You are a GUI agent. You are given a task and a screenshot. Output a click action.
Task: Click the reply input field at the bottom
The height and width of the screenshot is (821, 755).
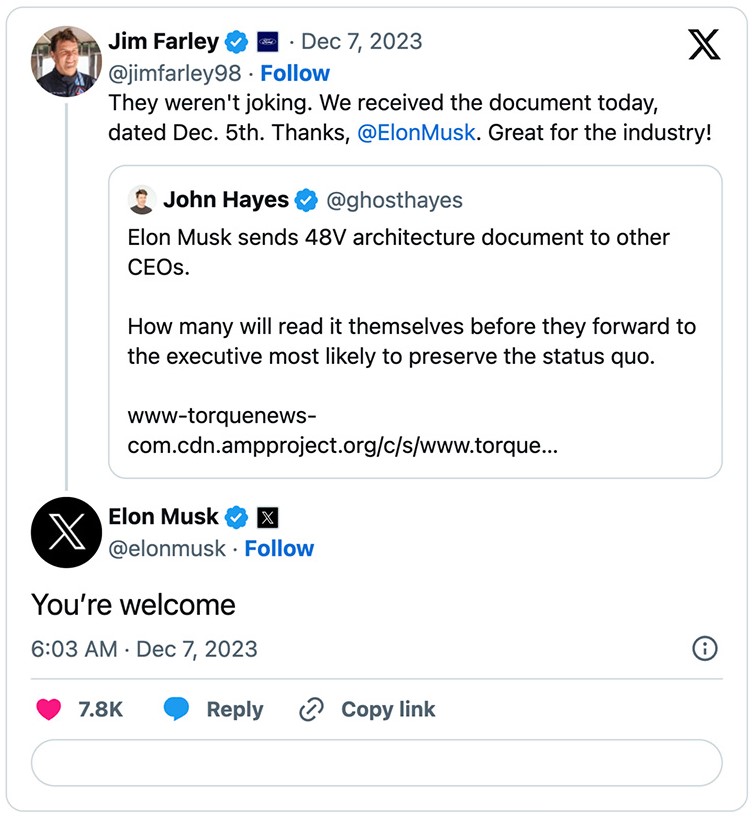[377, 763]
